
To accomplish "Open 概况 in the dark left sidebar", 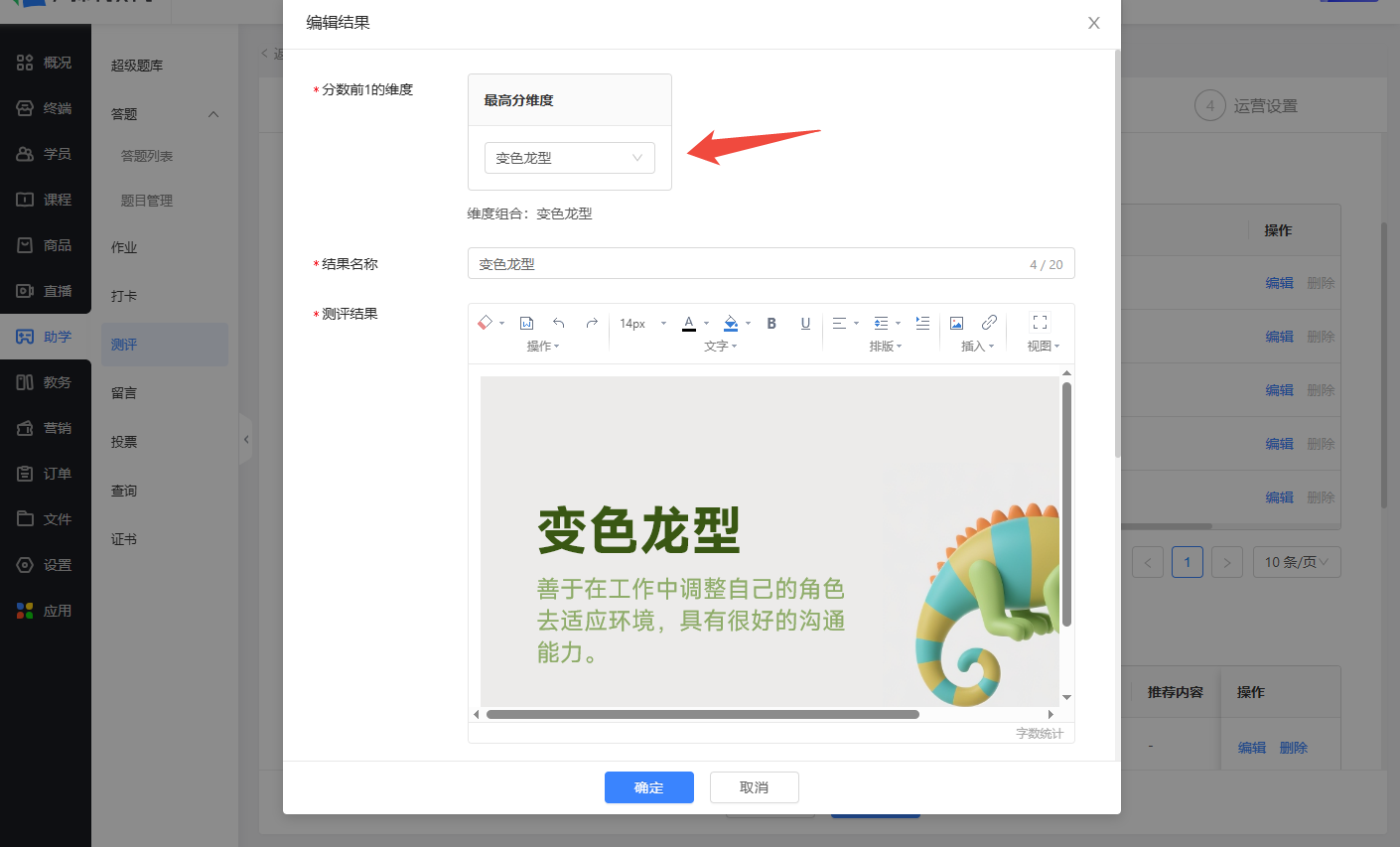I will (x=46, y=63).
